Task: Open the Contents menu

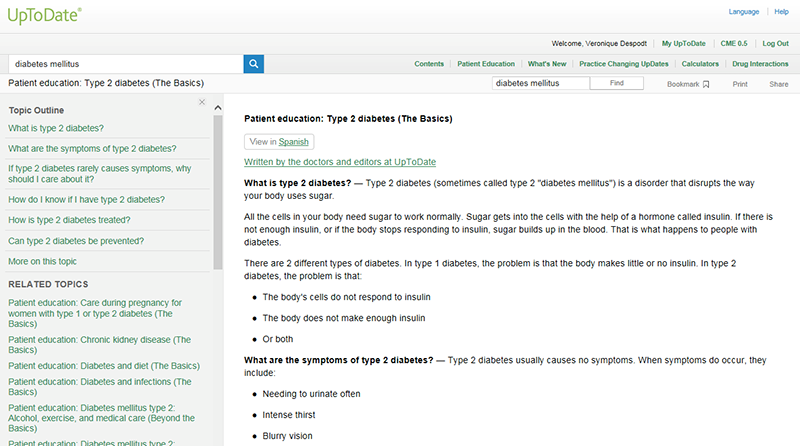Action: pyautogui.click(x=429, y=64)
